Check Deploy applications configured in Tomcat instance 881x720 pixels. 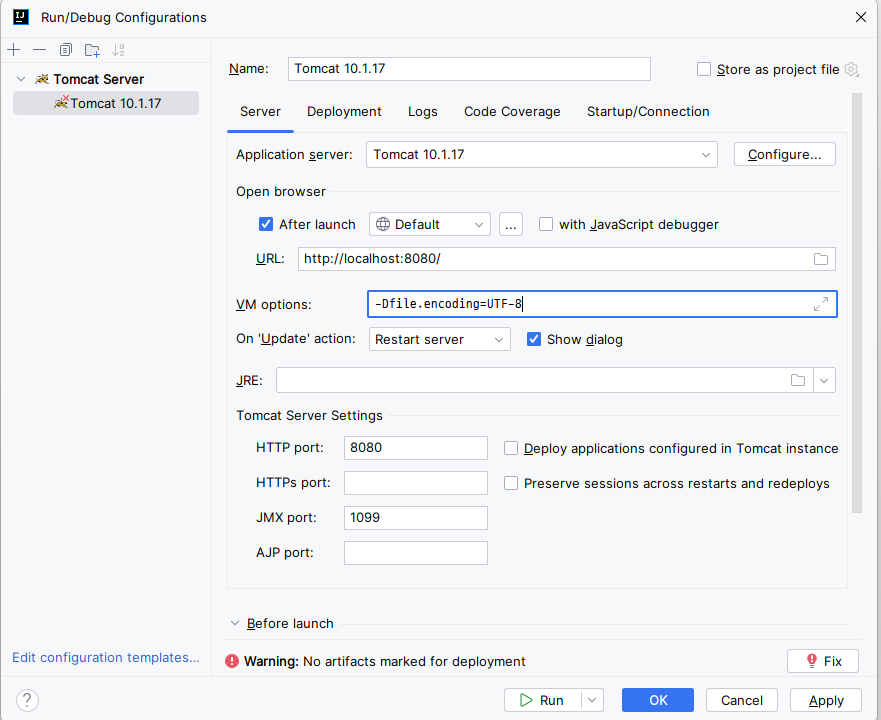coord(511,448)
